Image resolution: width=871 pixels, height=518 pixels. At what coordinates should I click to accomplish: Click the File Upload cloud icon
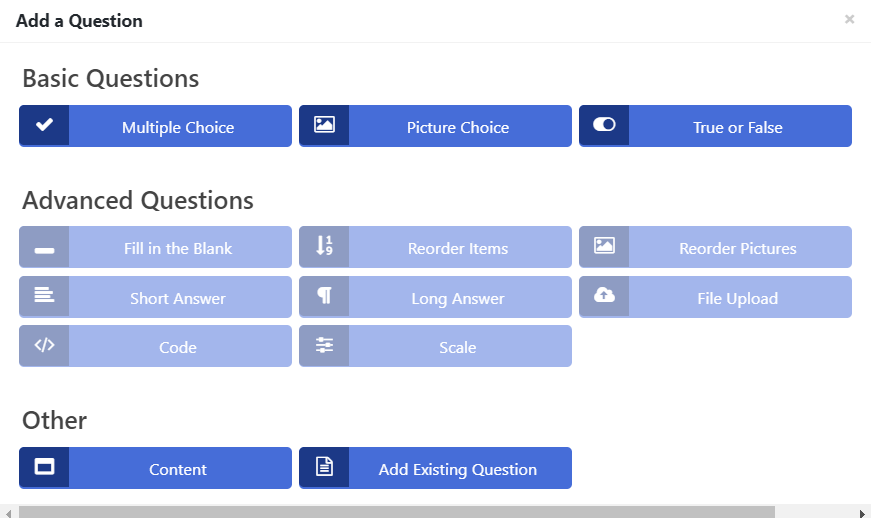click(604, 295)
